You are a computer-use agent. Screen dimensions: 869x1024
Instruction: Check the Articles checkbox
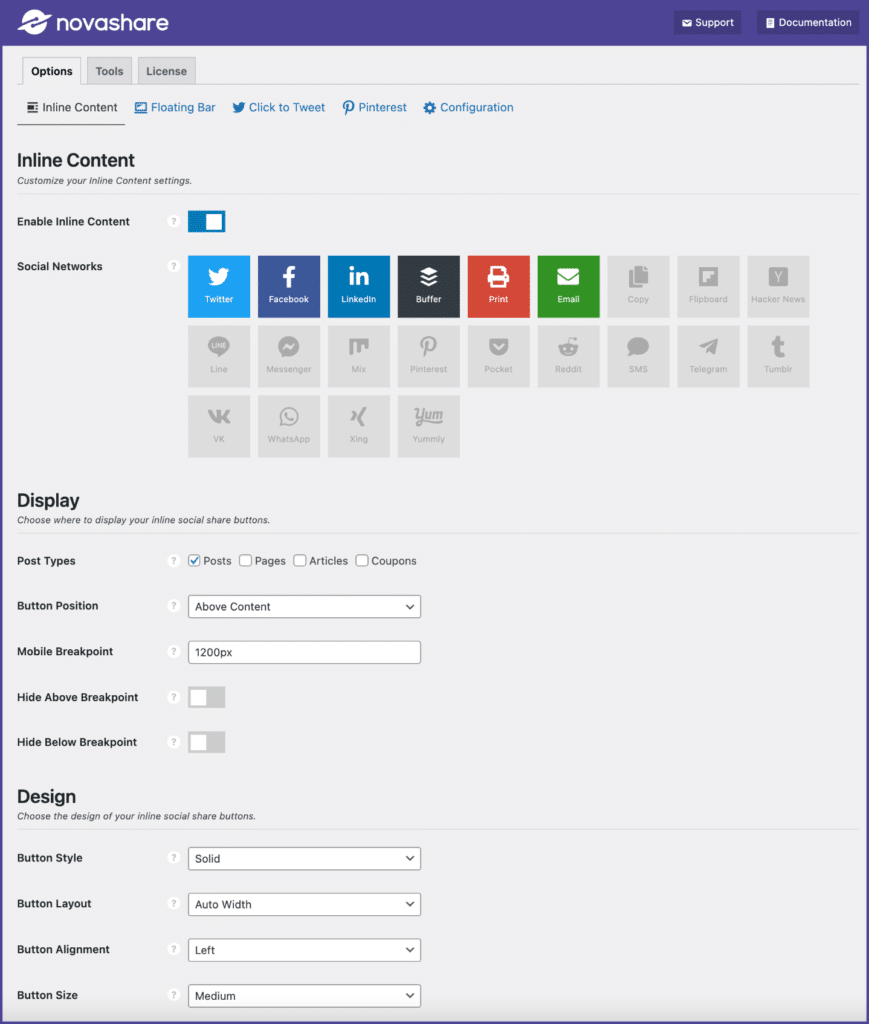[300, 561]
